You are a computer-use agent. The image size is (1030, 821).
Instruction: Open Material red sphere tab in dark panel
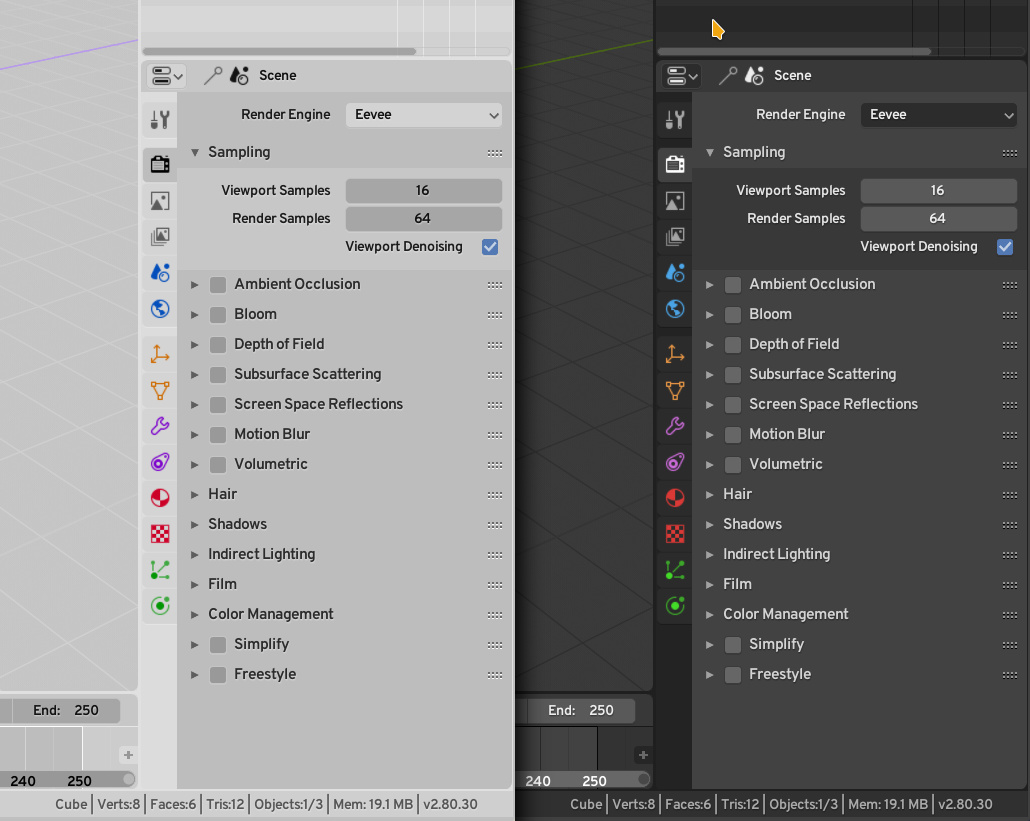point(675,498)
